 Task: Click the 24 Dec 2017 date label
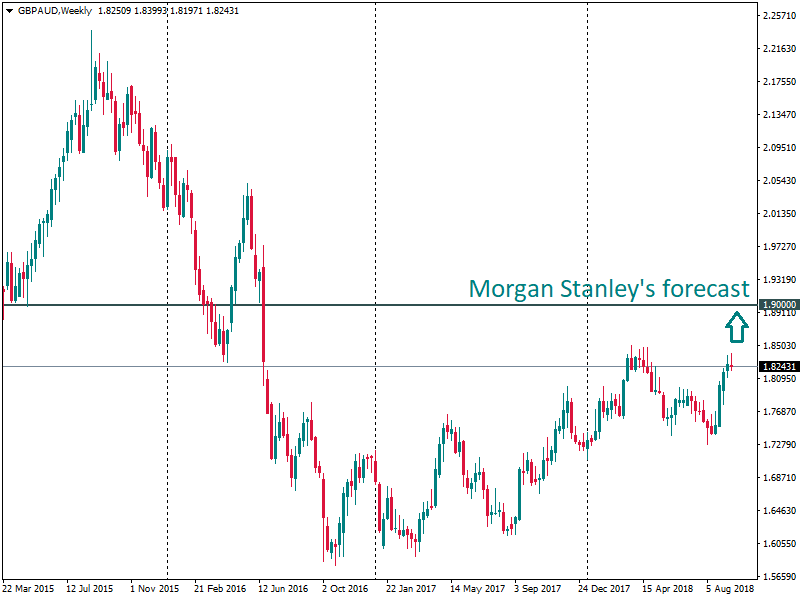(x=604, y=590)
